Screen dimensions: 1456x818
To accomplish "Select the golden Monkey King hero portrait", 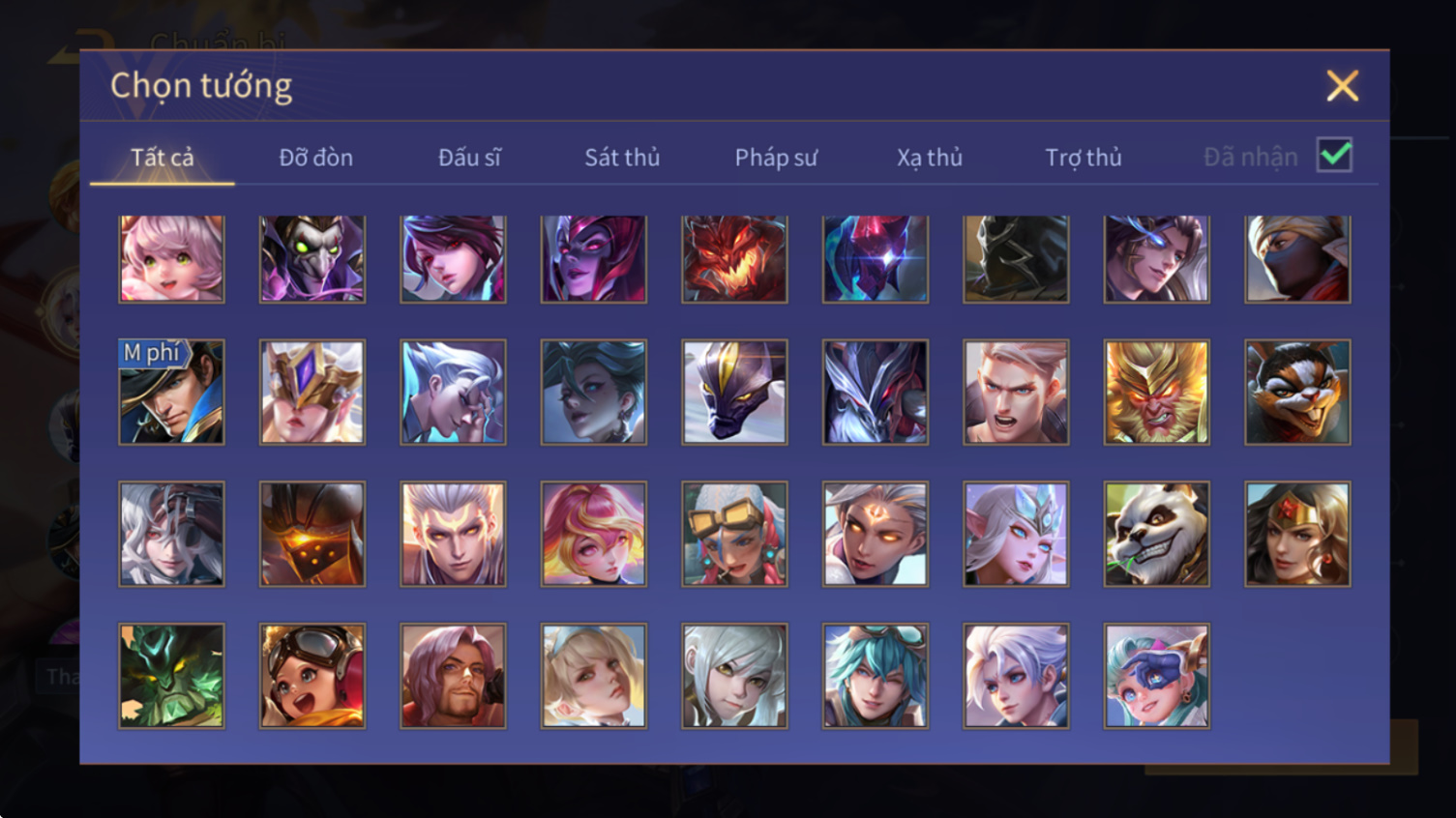I will pyautogui.click(x=1156, y=392).
